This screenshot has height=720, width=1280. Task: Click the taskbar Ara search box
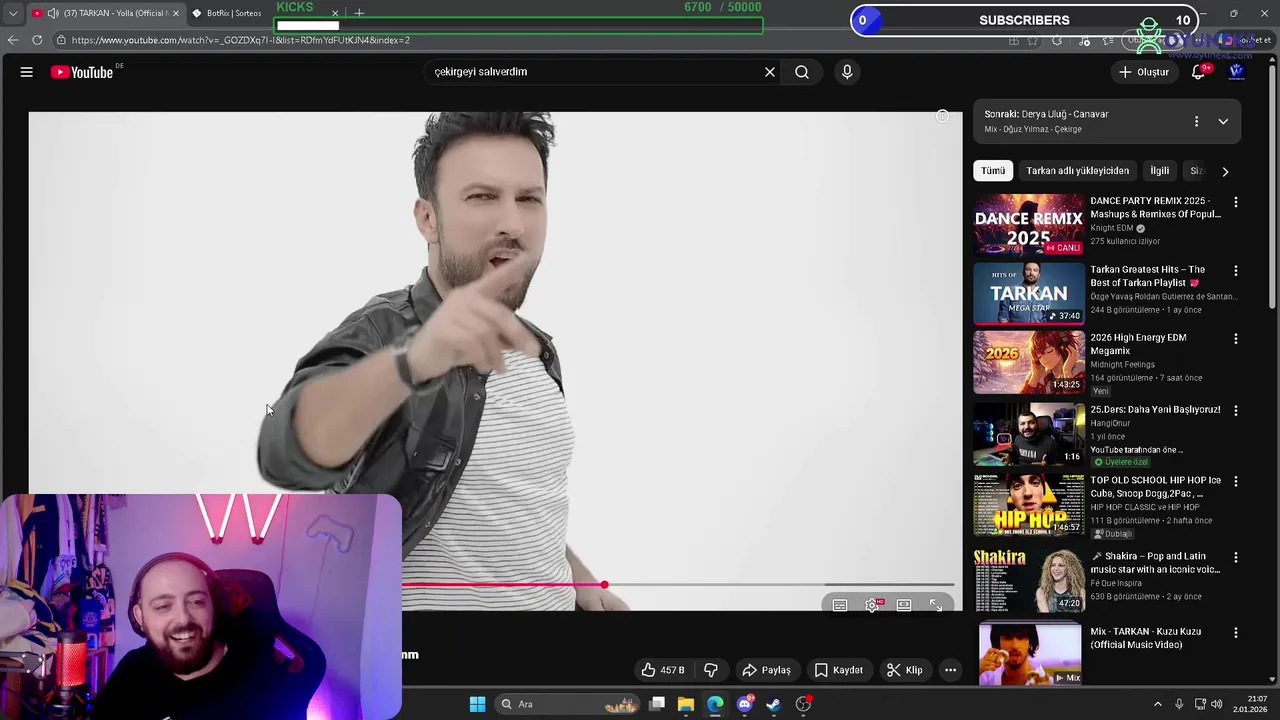tap(568, 704)
